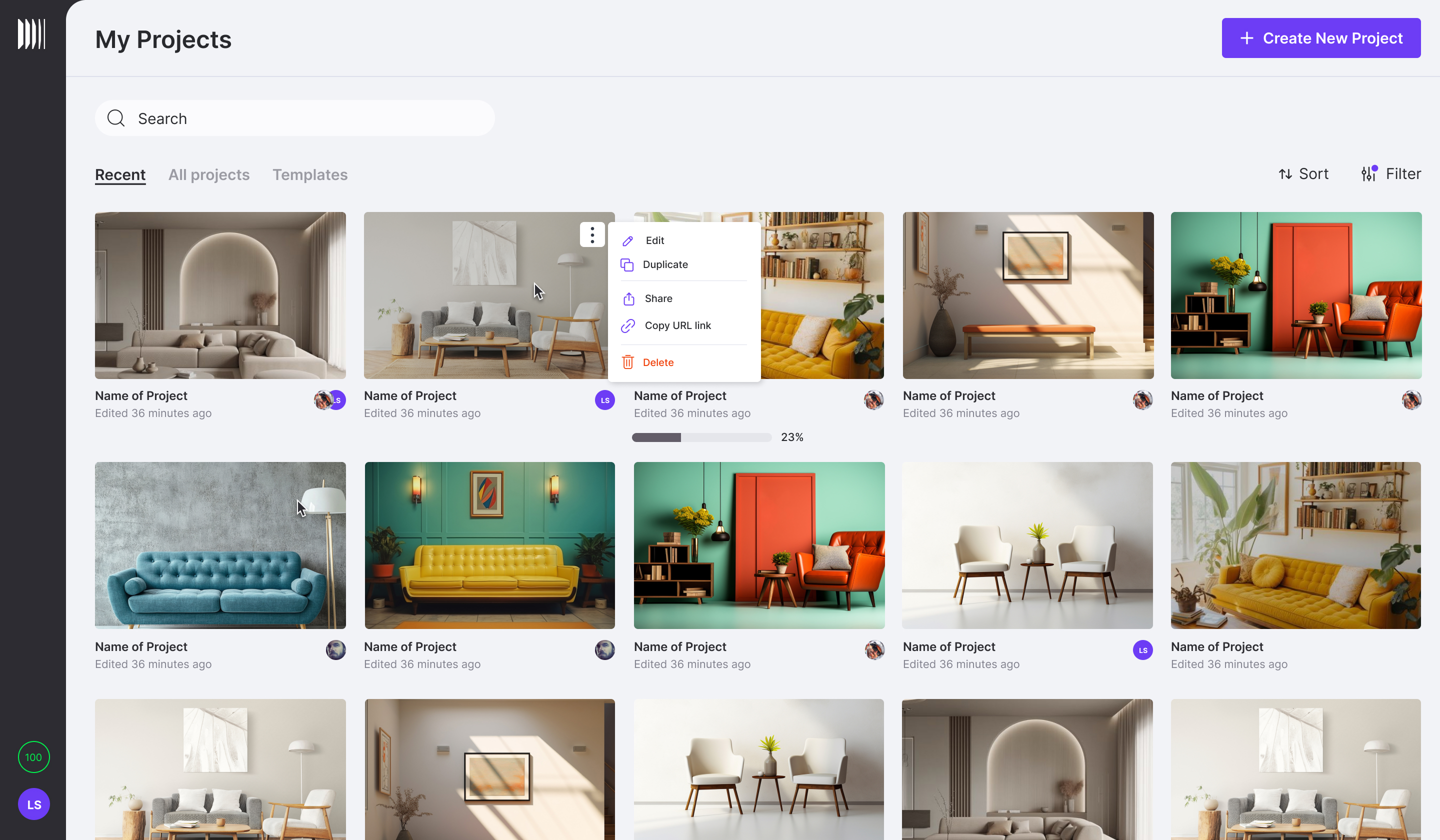This screenshot has height=840, width=1440.
Task: Click the Create New Project button
Action: [x=1320, y=37]
